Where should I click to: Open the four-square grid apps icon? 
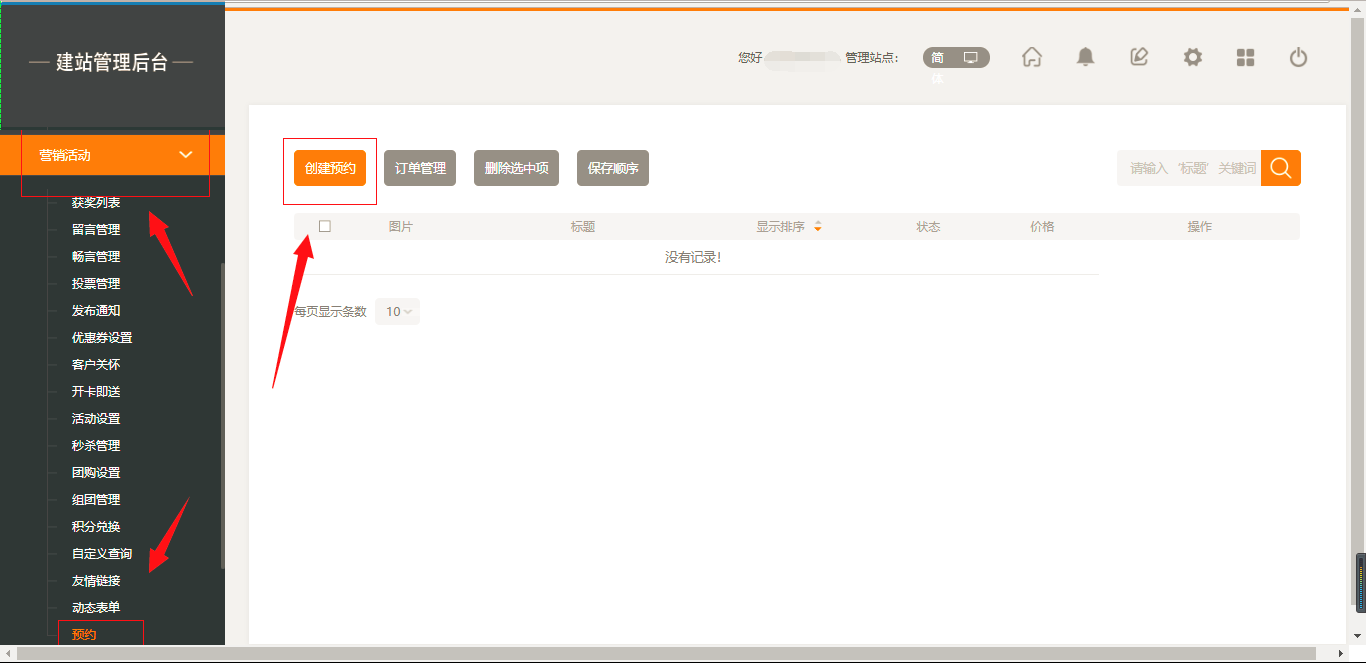point(1245,58)
